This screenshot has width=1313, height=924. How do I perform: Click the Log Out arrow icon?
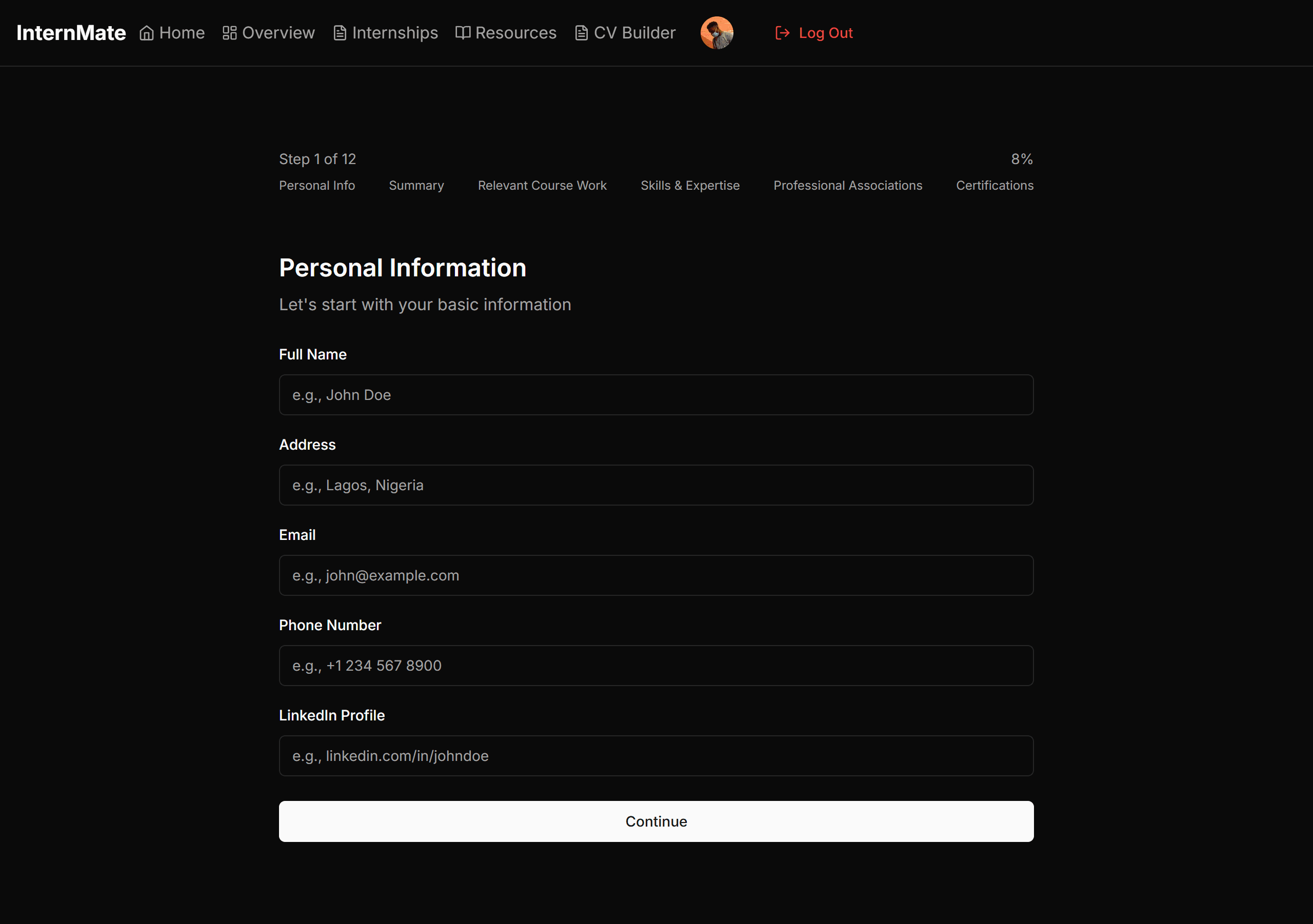pos(782,33)
